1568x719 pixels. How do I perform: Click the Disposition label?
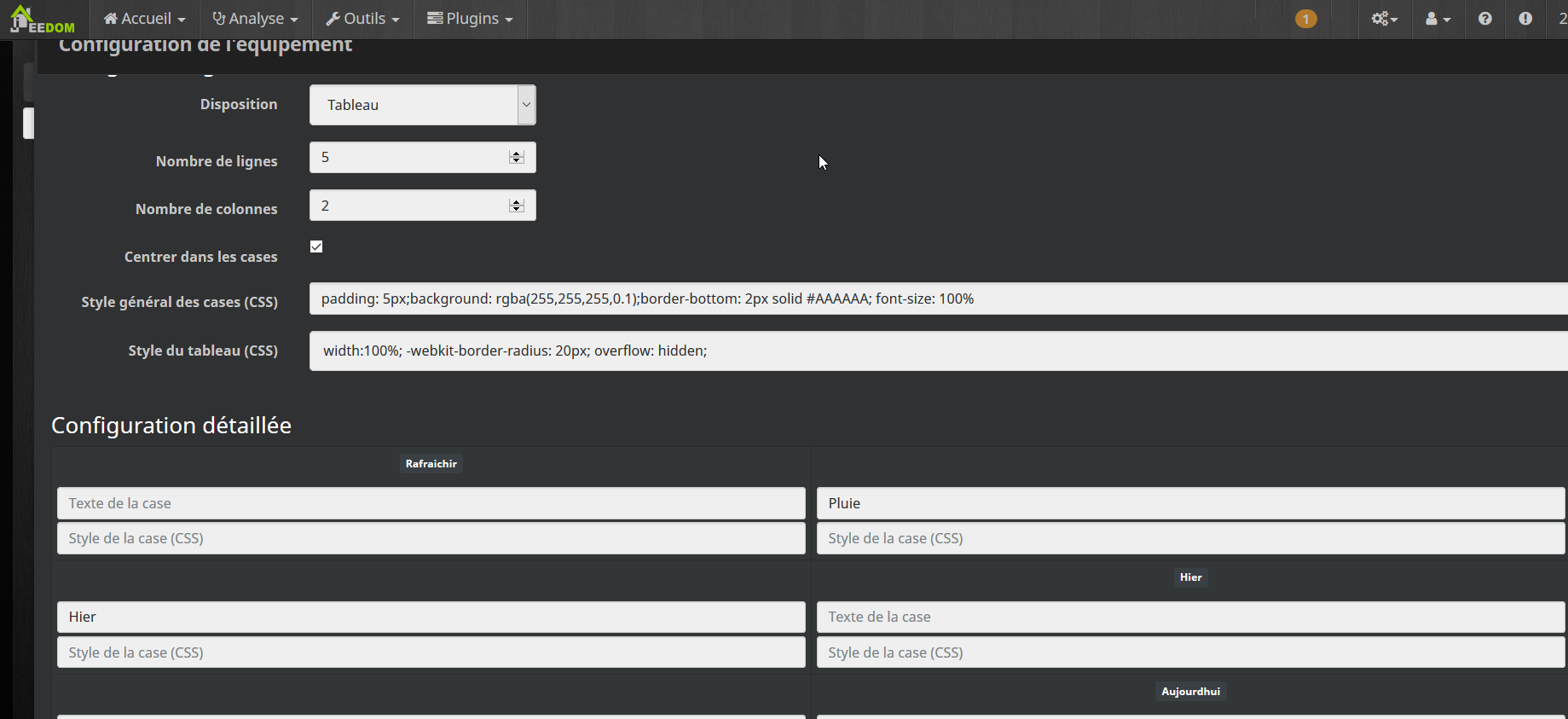click(239, 104)
